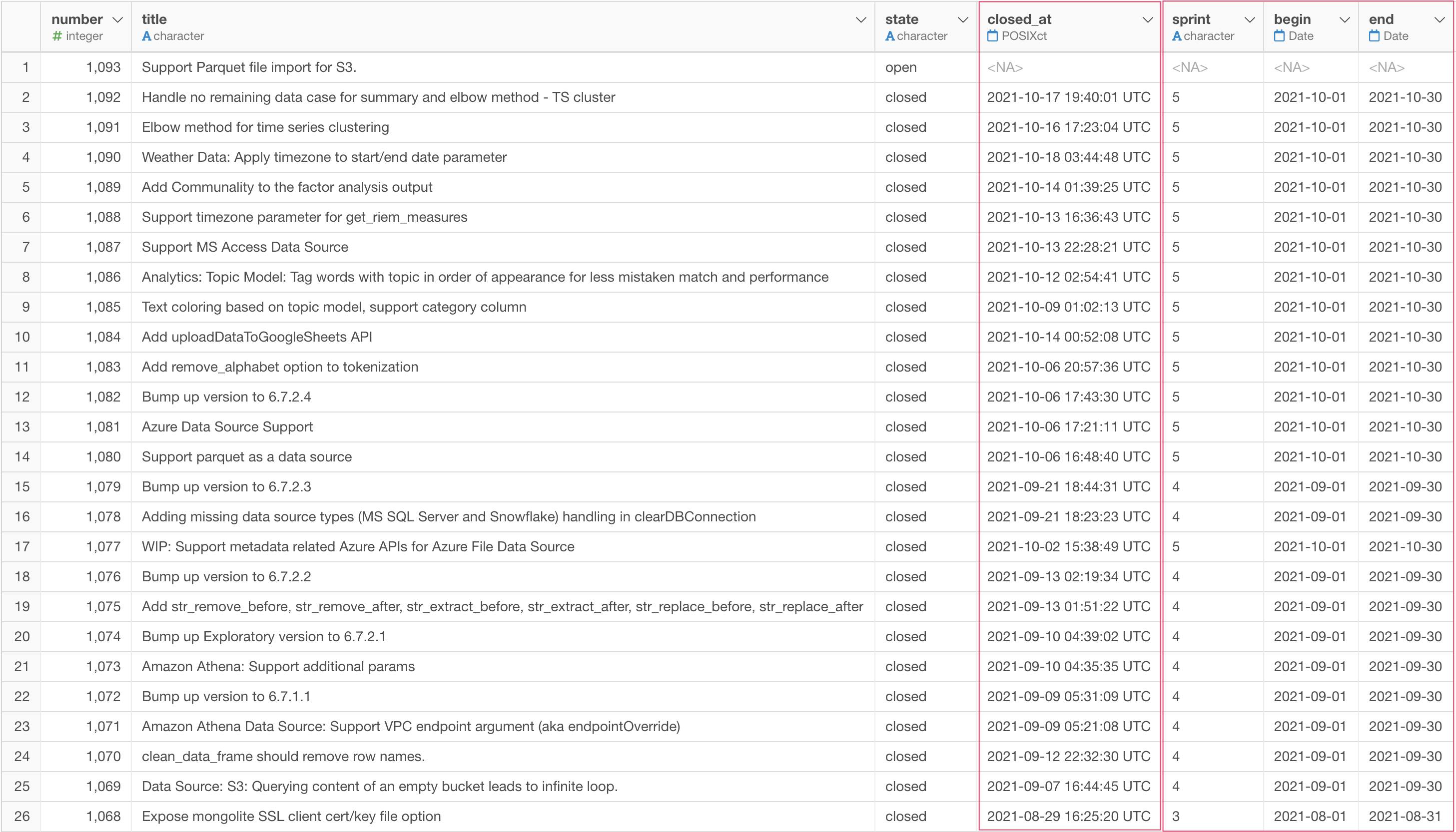Click the character type icon under title
This screenshot has height=832, width=1456.
coord(146,36)
